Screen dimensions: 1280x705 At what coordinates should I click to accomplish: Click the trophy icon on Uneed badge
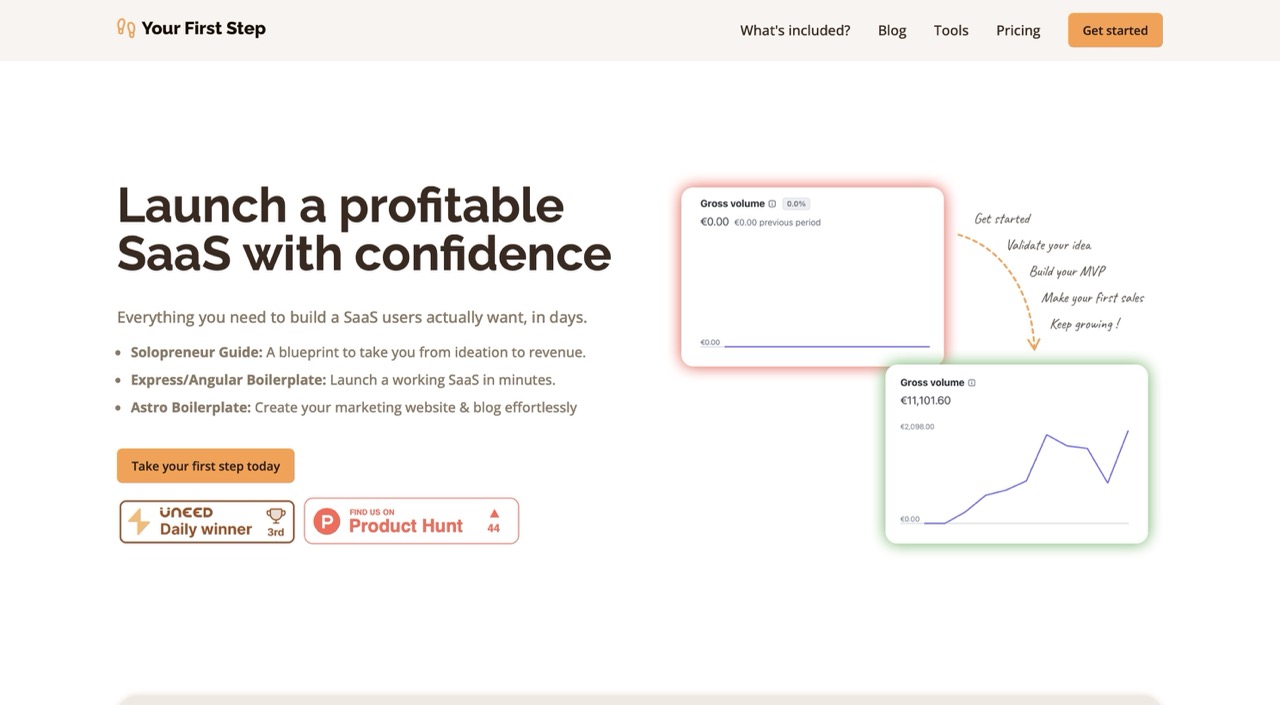pyautogui.click(x=275, y=516)
